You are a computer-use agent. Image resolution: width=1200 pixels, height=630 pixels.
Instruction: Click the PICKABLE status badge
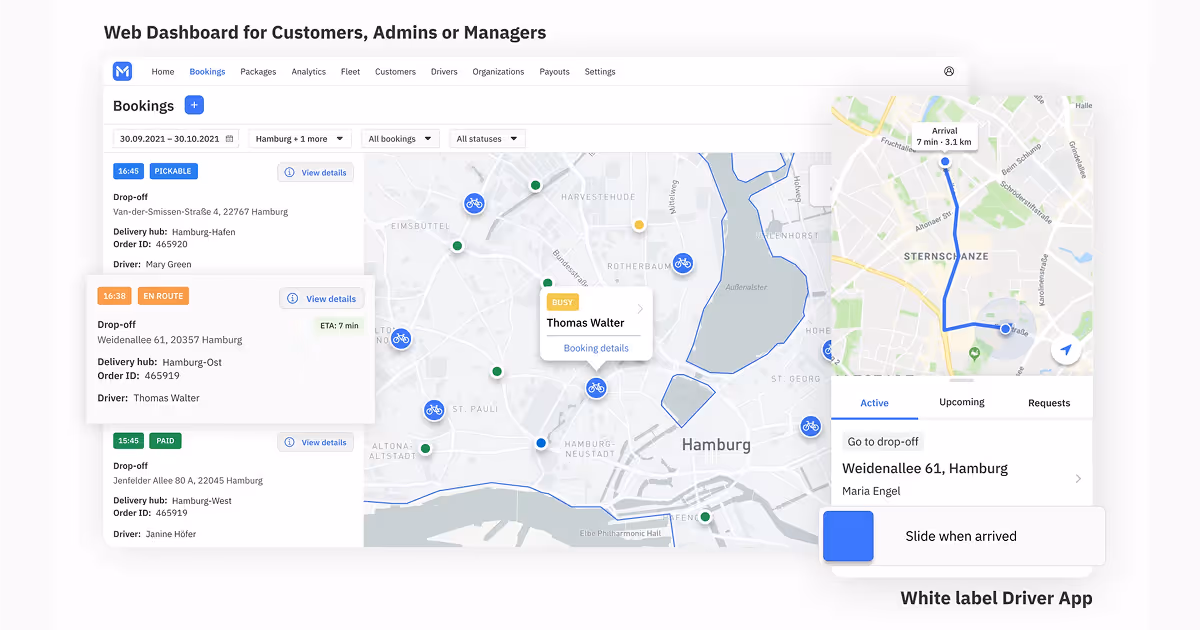coord(174,171)
